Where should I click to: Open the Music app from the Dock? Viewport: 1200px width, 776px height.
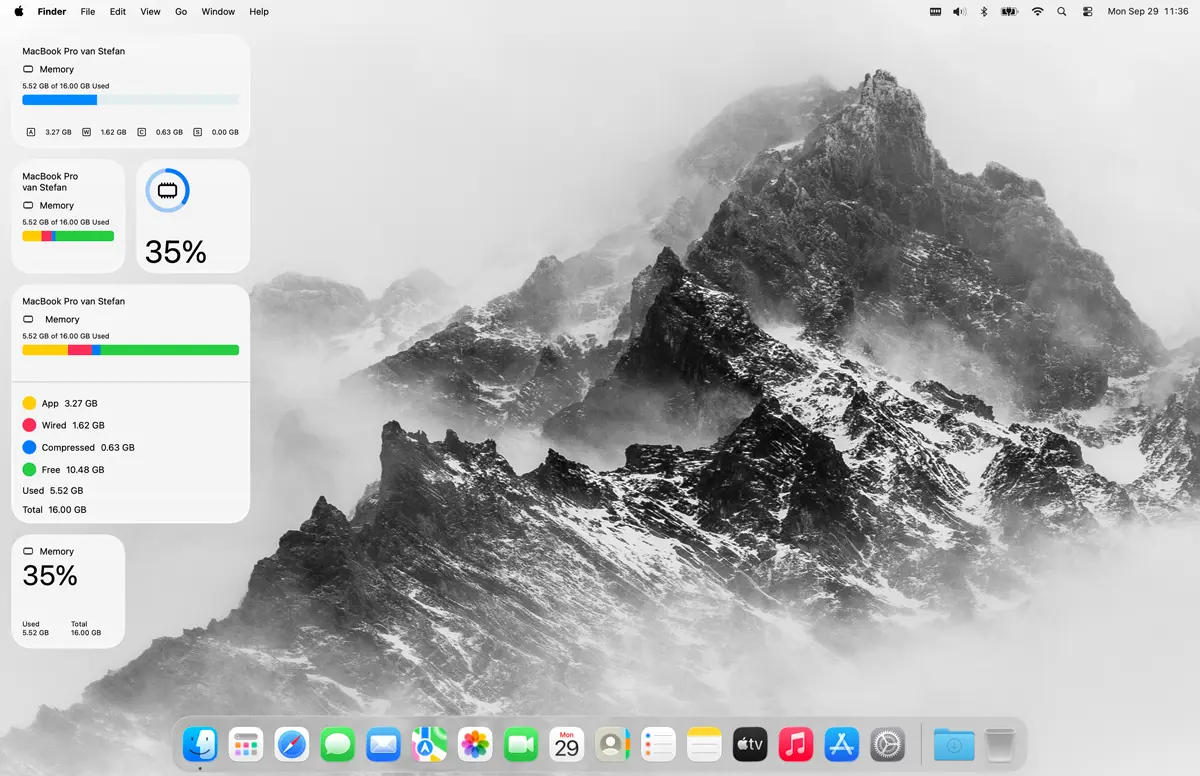[x=795, y=744]
